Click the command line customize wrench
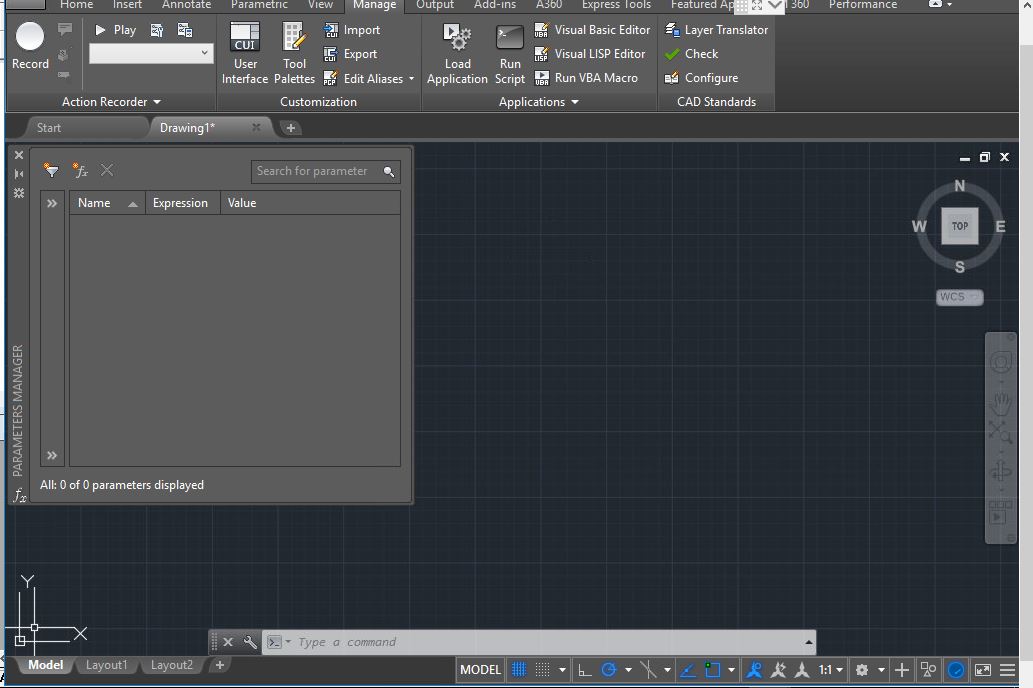This screenshot has height=688, width=1033. click(x=250, y=642)
